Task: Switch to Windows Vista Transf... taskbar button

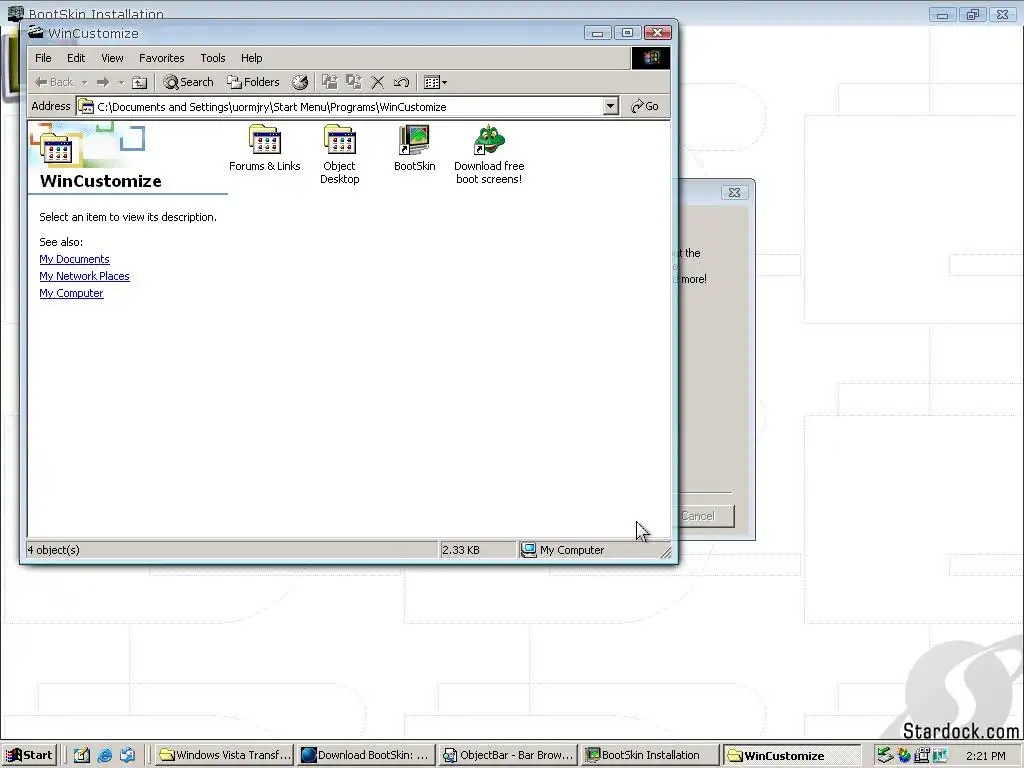Action: pos(225,756)
